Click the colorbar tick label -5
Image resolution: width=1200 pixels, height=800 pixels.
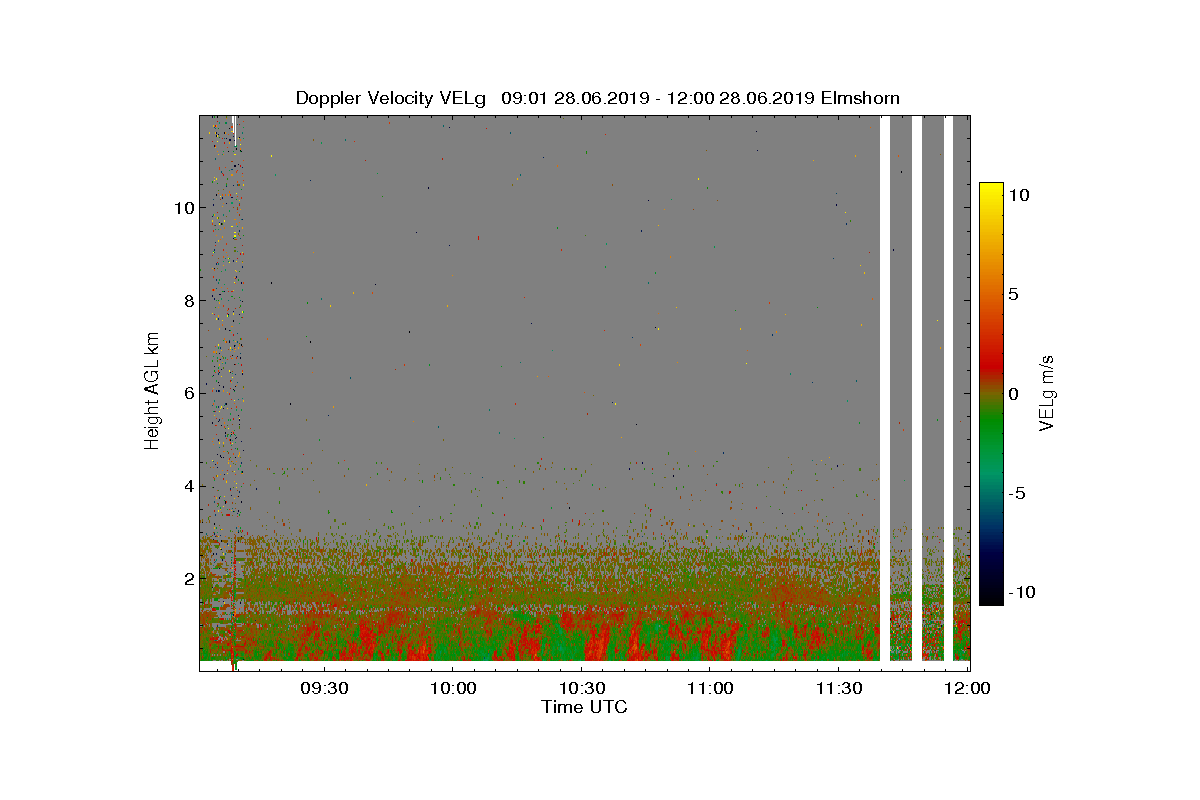(x=1016, y=493)
